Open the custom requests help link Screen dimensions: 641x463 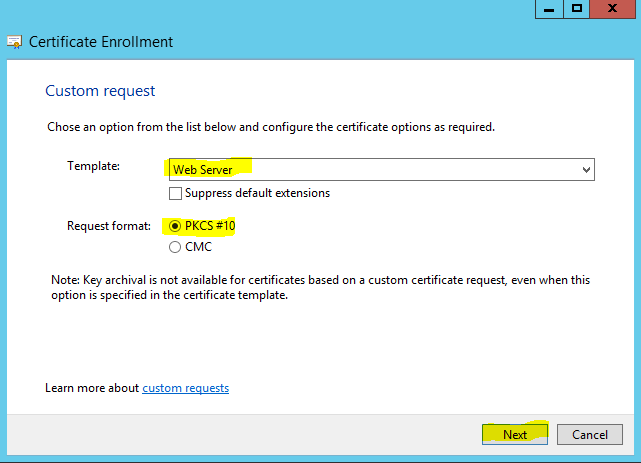pyautogui.click(x=185, y=387)
